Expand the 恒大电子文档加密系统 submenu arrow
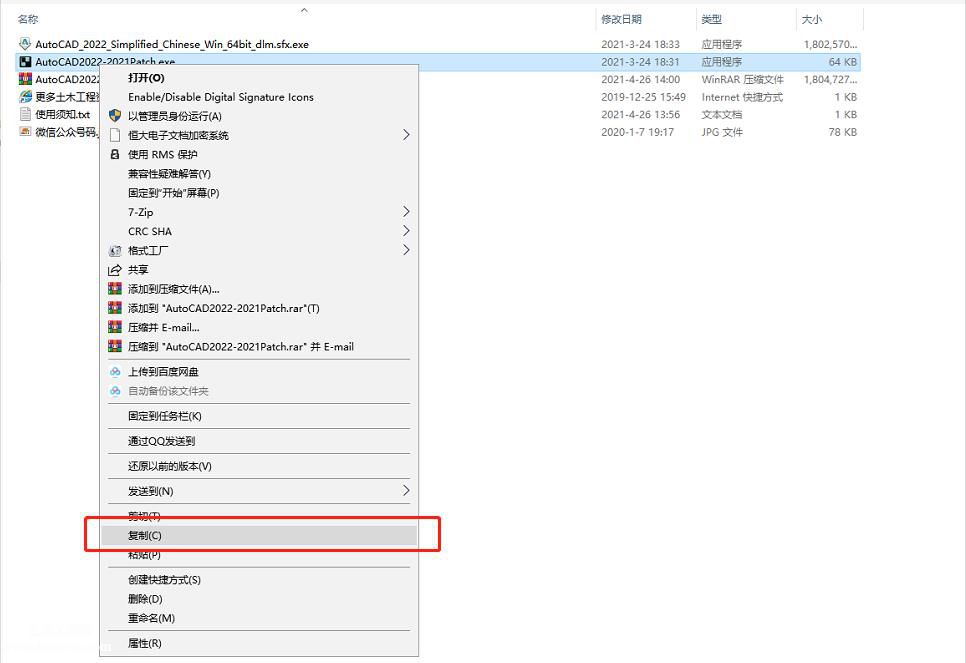This screenshot has width=966, height=663. (x=406, y=134)
